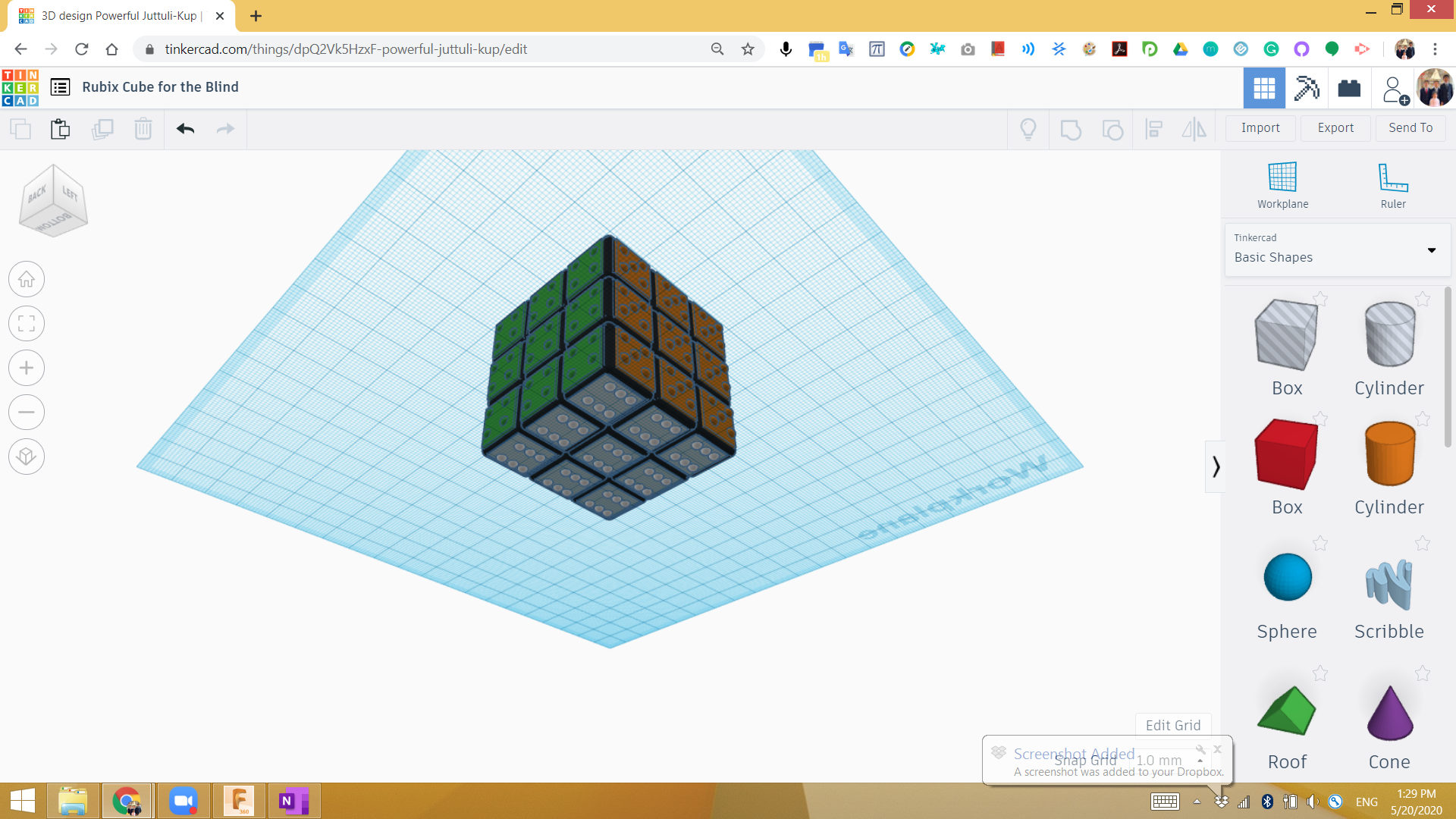
Task: Favorite the red Box with its star
Action: point(1320,419)
